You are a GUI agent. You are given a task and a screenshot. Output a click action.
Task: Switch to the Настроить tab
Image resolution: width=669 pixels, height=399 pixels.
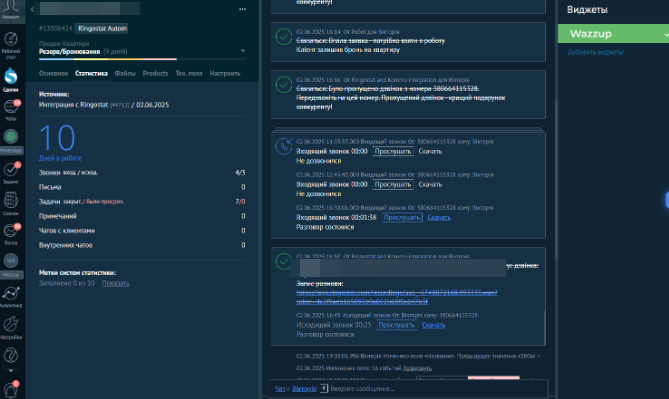point(225,73)
